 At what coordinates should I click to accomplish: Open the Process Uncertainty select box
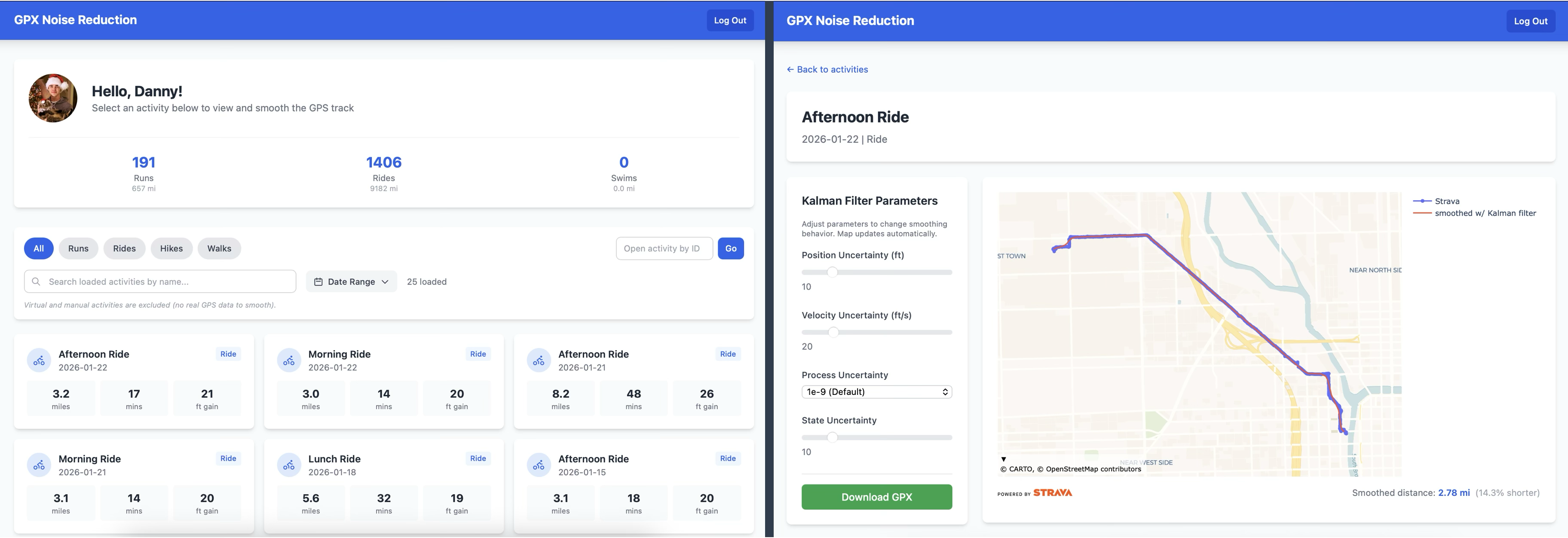[x=876, y=392]
